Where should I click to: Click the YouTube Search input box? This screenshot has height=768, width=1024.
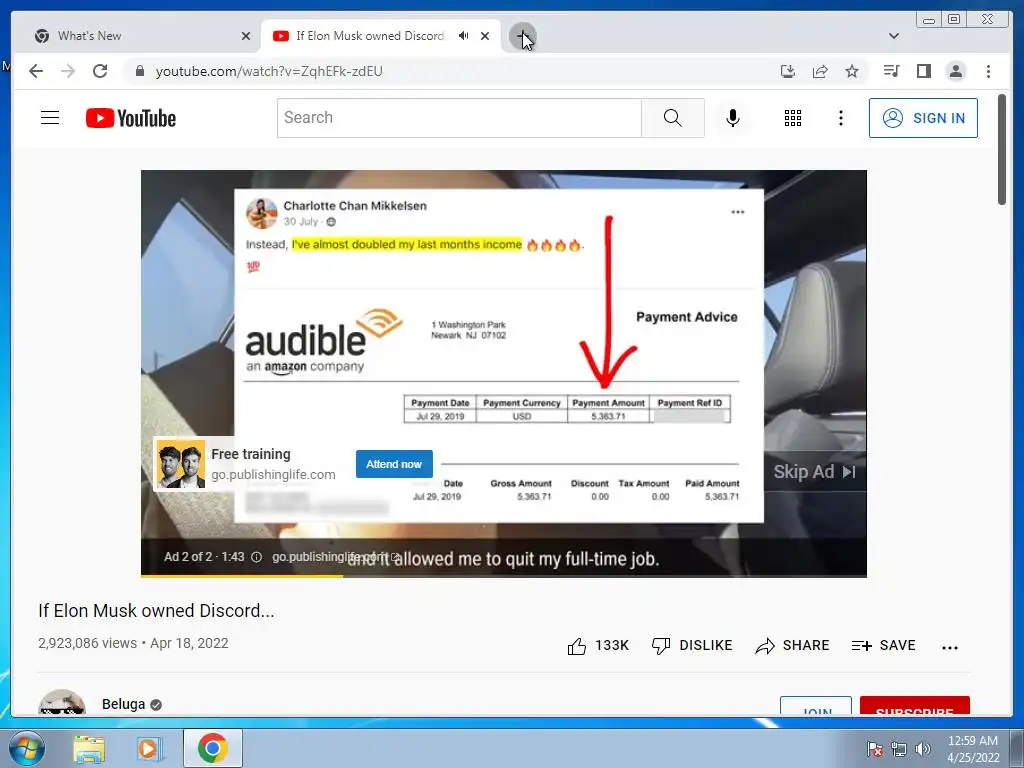pyautogui.click(x=459, y=118)
